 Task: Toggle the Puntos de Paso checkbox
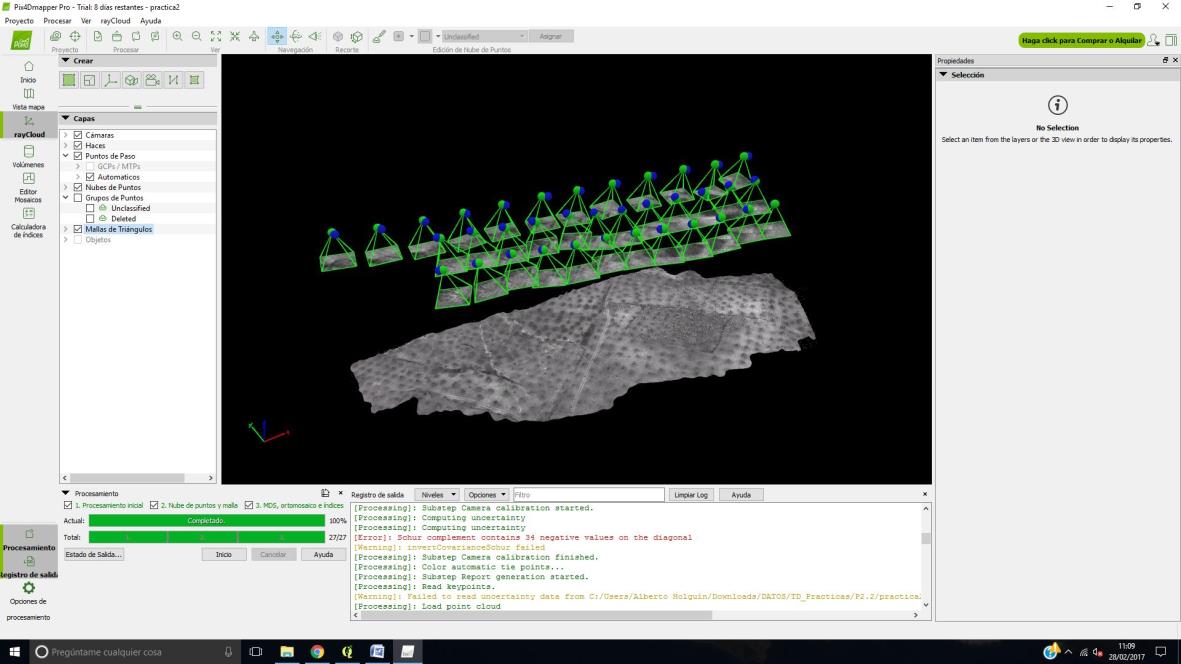coord(78,156)
